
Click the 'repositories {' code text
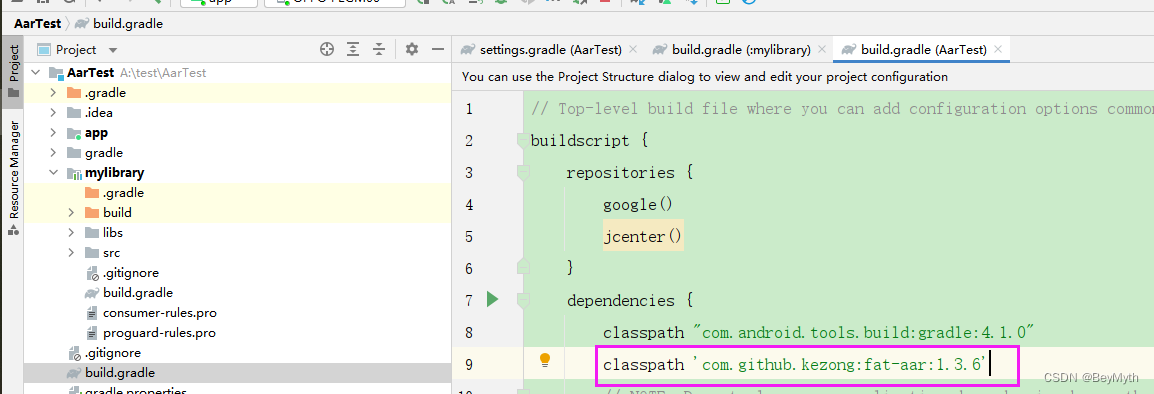(x=630, y=172)
